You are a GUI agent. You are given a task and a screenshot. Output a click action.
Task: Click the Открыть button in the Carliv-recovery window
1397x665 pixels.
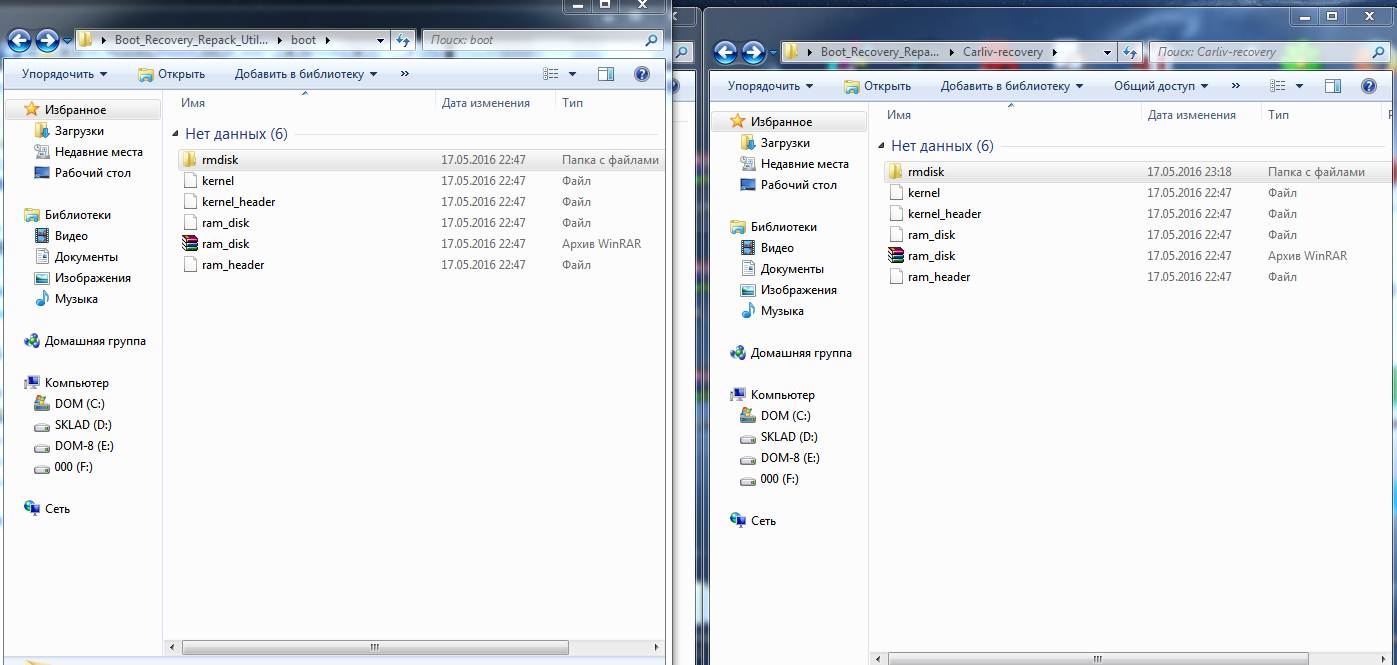pos(878,86)
